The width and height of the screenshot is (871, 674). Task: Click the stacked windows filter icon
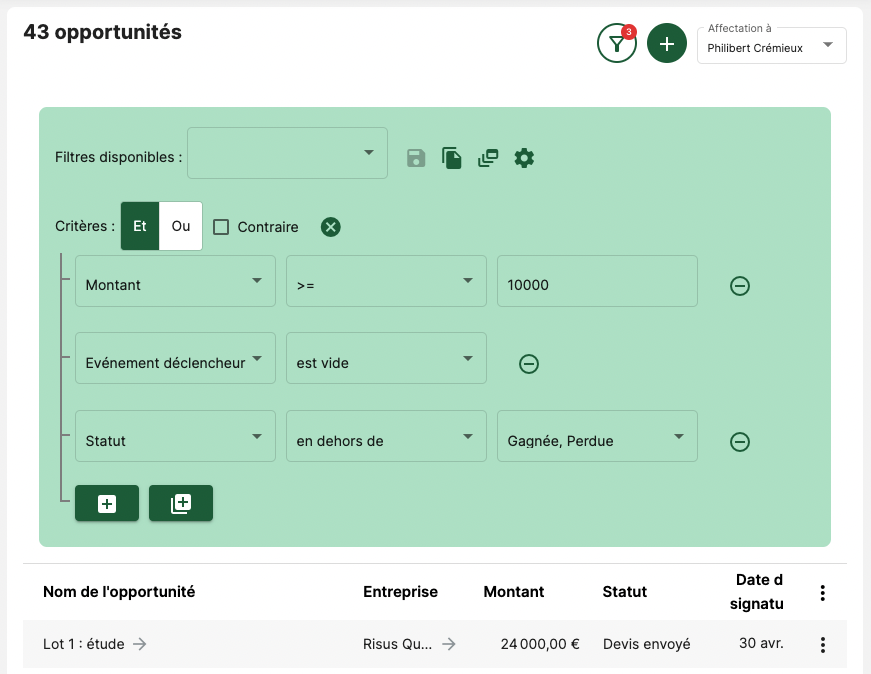pos(488,158)
